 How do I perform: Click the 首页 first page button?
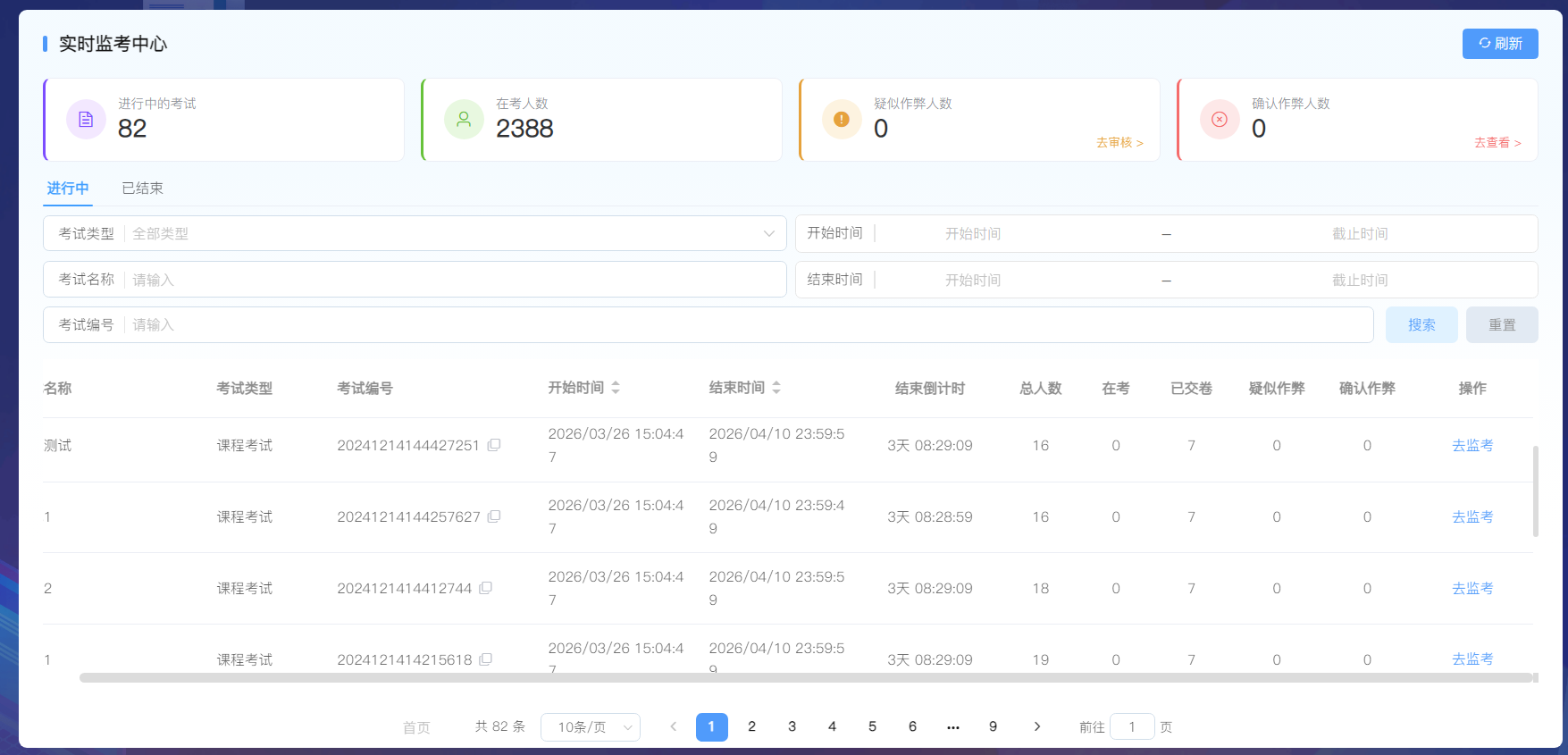coord(416,727)
